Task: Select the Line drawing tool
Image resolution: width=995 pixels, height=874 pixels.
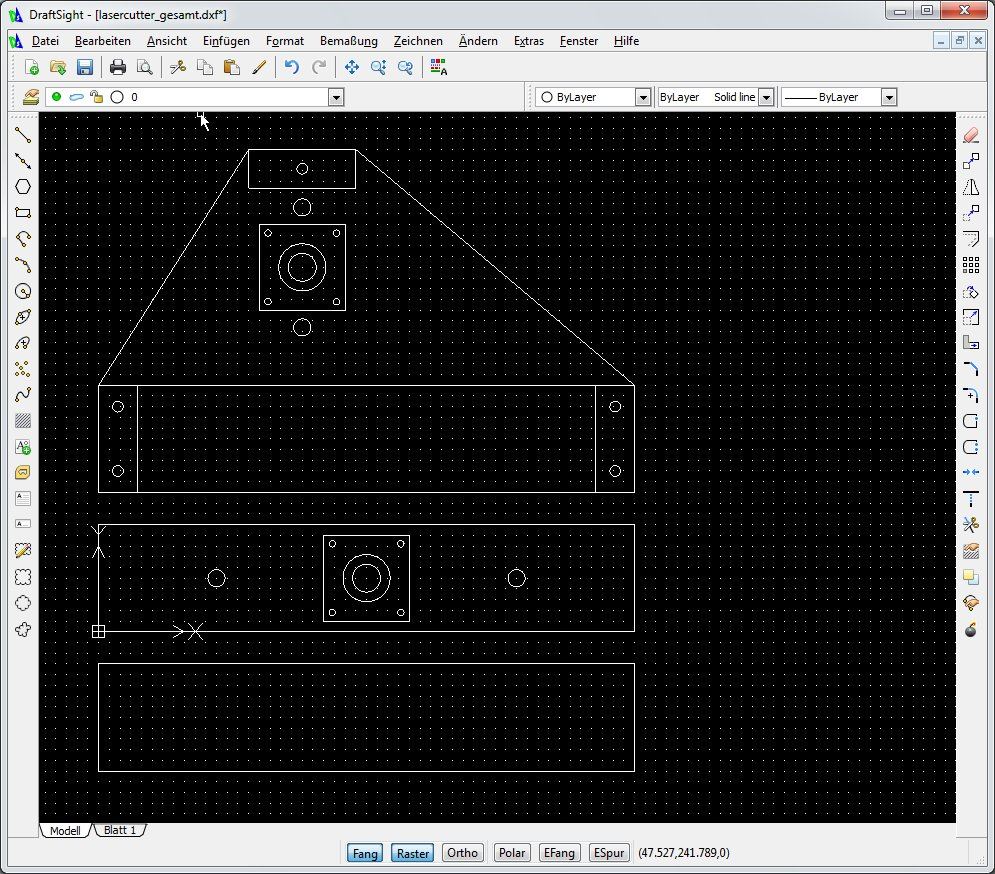Action: (23, 134)
